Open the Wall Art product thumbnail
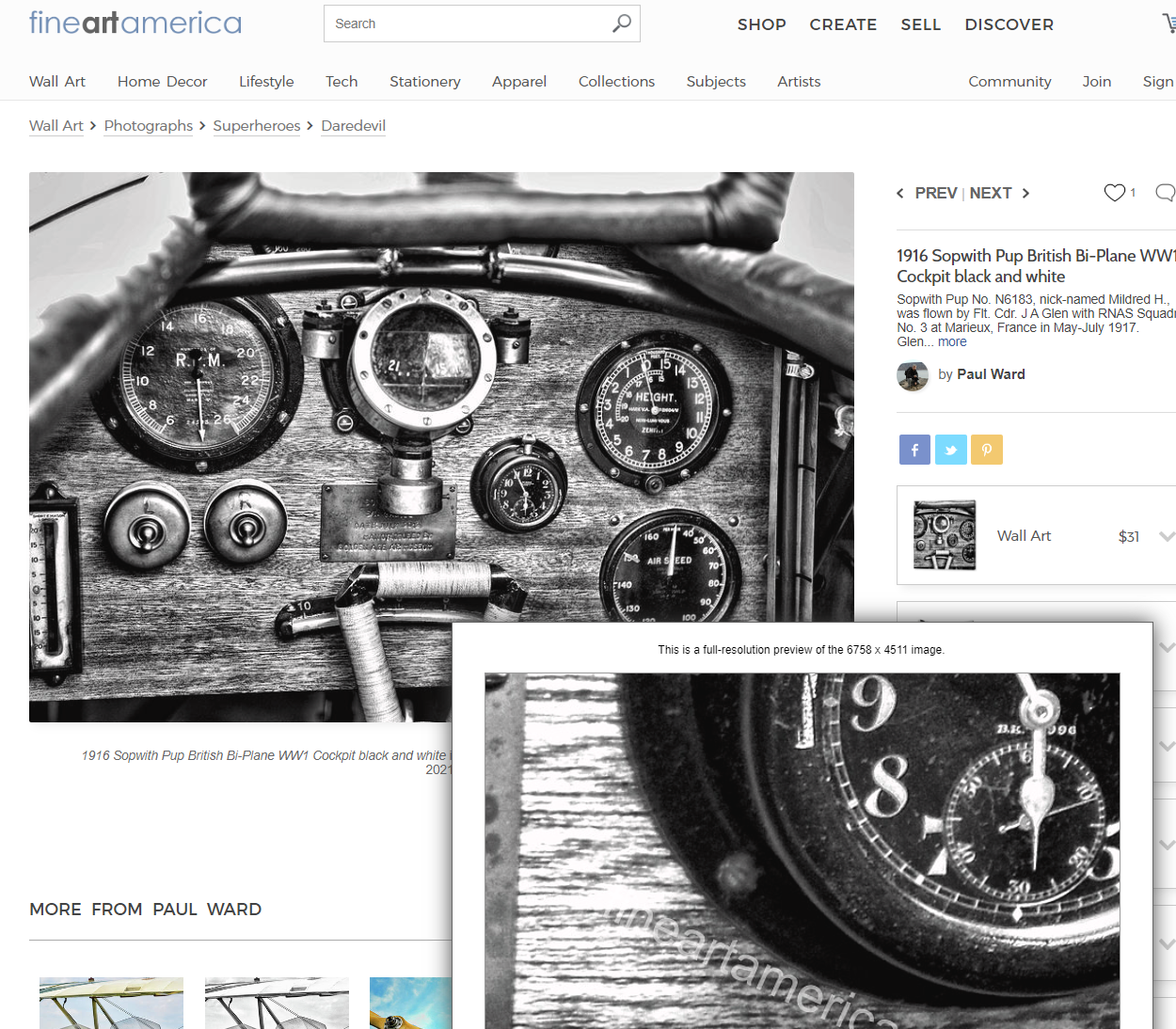 (945, 535)
